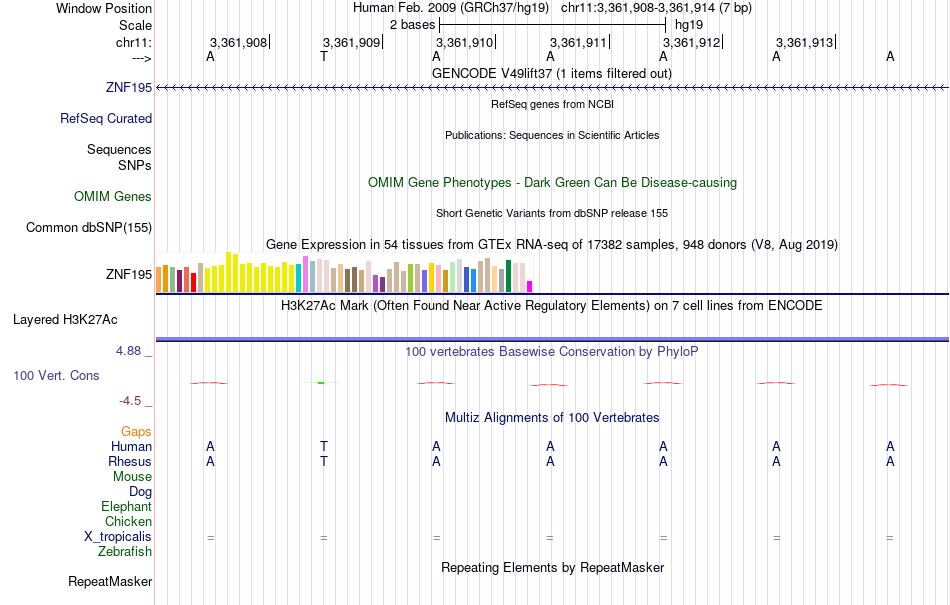Click the Zebrafish species row label
950x605 pixels.
point(125,552)
